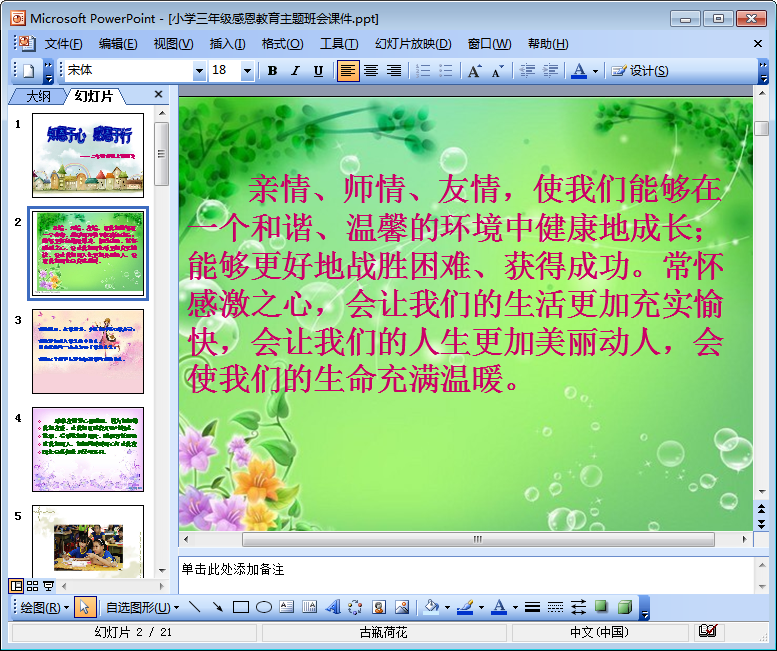Select the Arrow drawing tool
777x651 pixels.
[217, 607]
